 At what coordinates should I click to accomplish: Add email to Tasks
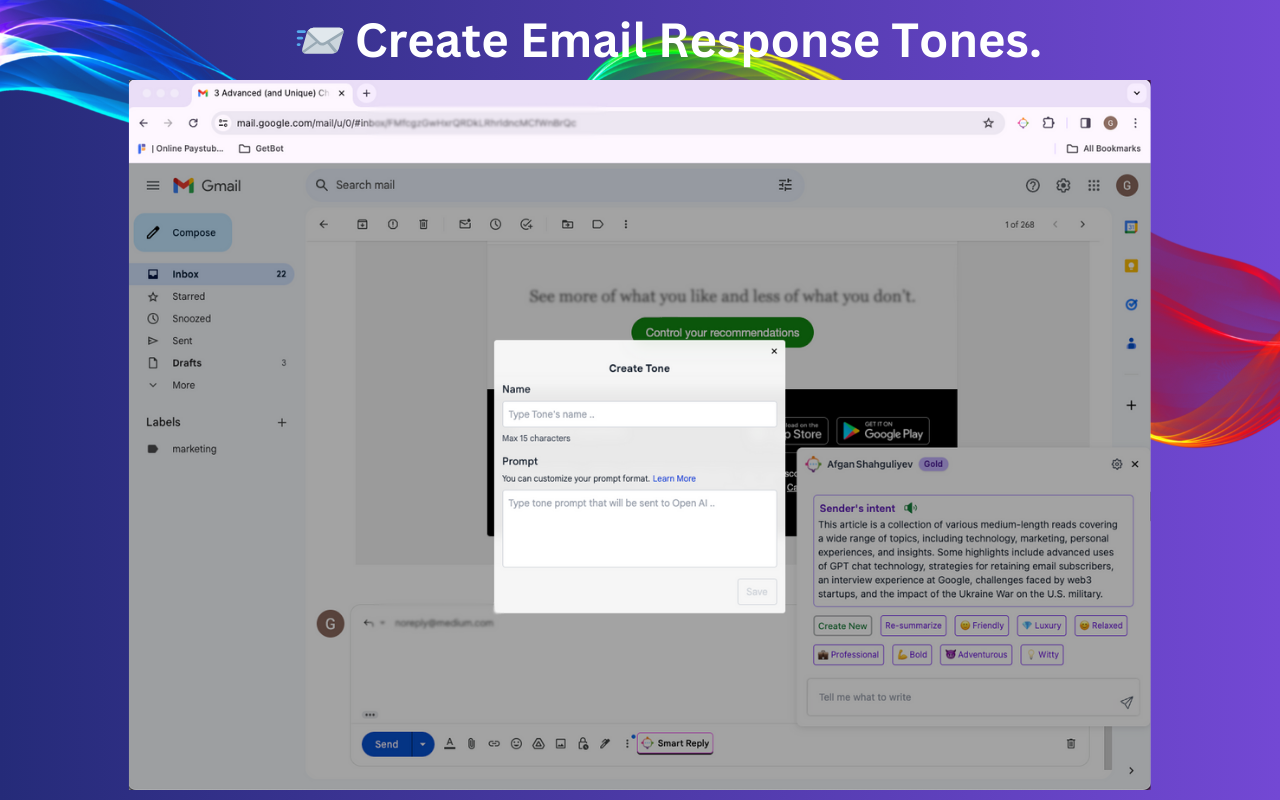pos(526,224)
